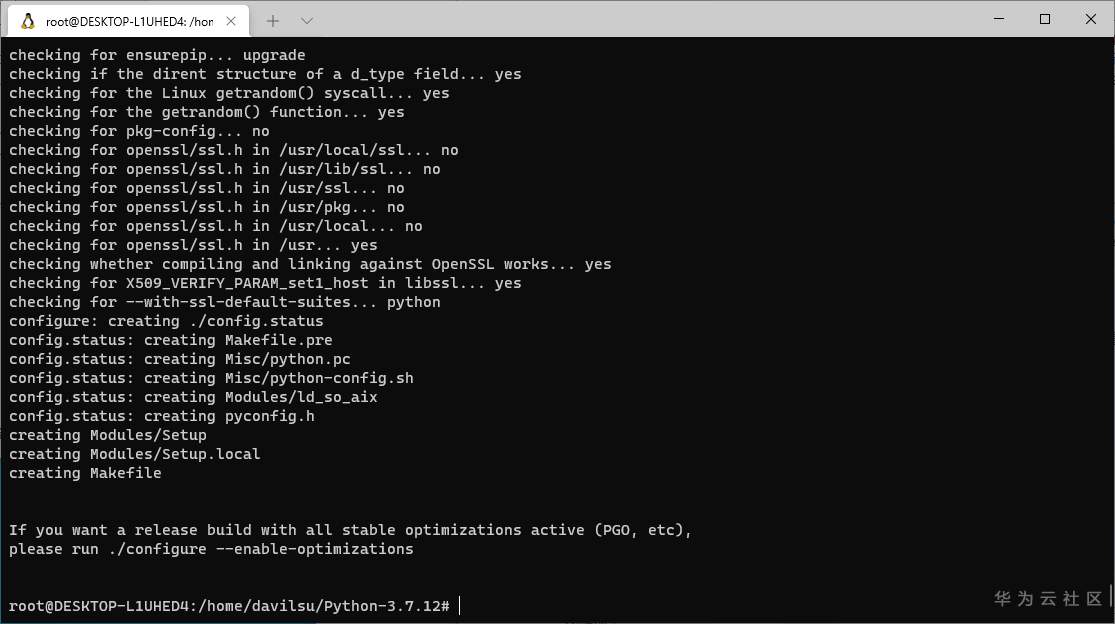
Task: Focus the cursor at the Python-3.7.12# prompt
Action: [459, 606]
